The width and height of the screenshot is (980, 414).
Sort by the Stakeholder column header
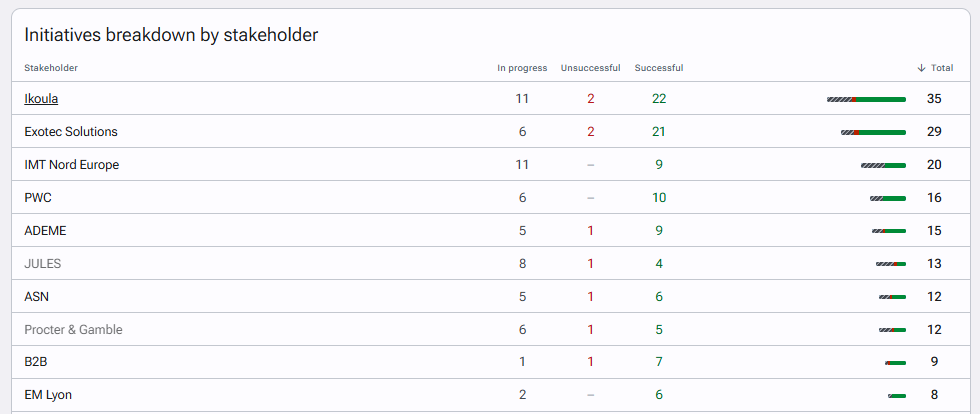click(x=51, y=68)
